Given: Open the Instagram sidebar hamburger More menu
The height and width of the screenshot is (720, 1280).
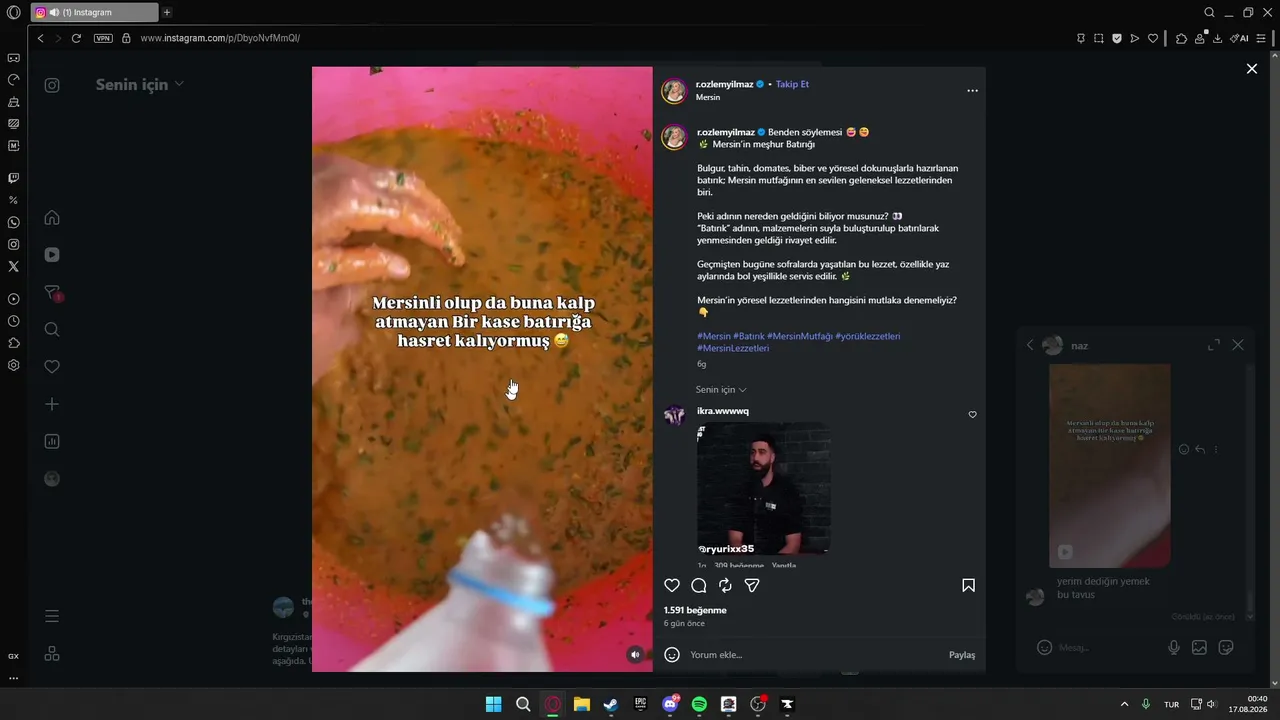Looking at the screenshot, I should [x=52, y=616].
